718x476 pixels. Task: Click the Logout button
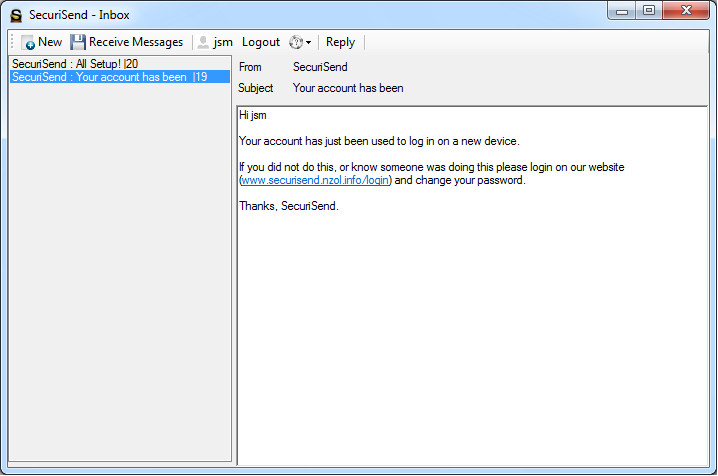pyautogui.click(x=261, y=42)
